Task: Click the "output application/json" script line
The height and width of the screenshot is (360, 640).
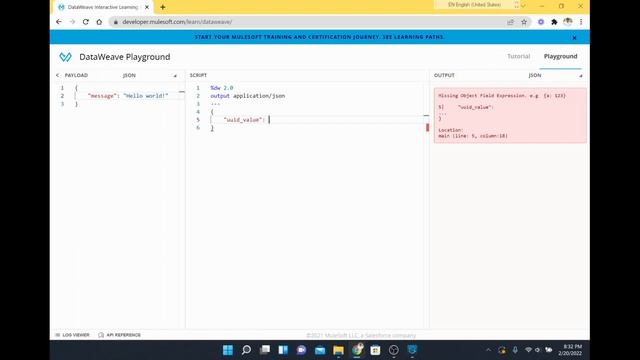Action: [x=248, y=96]
